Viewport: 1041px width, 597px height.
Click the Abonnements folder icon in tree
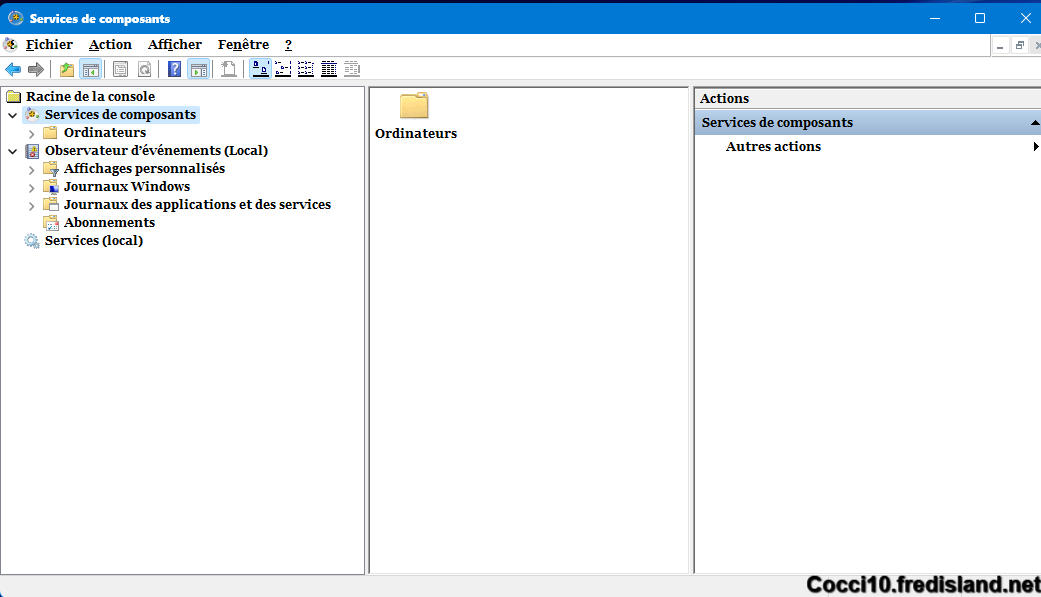coord(51,222)
